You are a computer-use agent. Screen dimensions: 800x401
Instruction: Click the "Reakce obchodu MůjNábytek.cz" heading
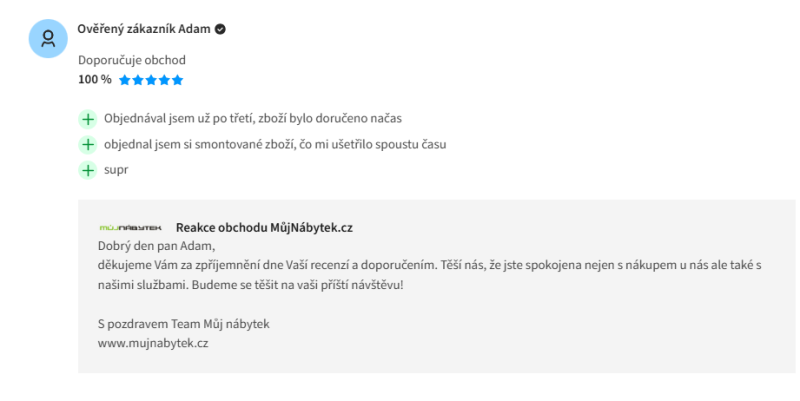click(x=264, y=227)
